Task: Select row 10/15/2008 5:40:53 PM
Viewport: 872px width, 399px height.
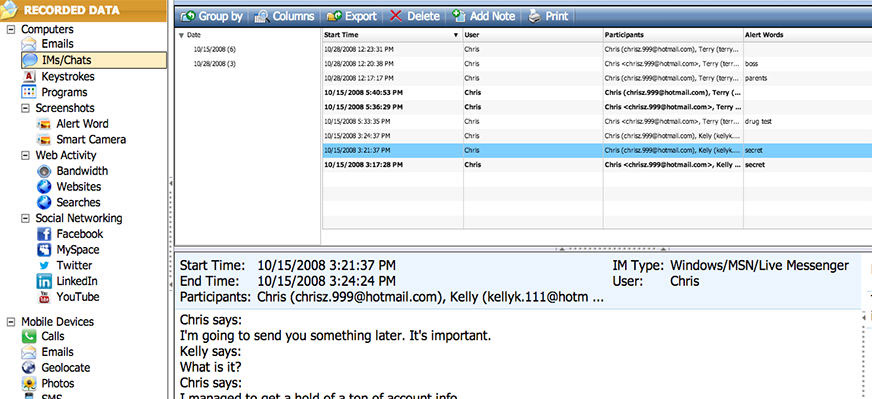Action: point(597,92)
